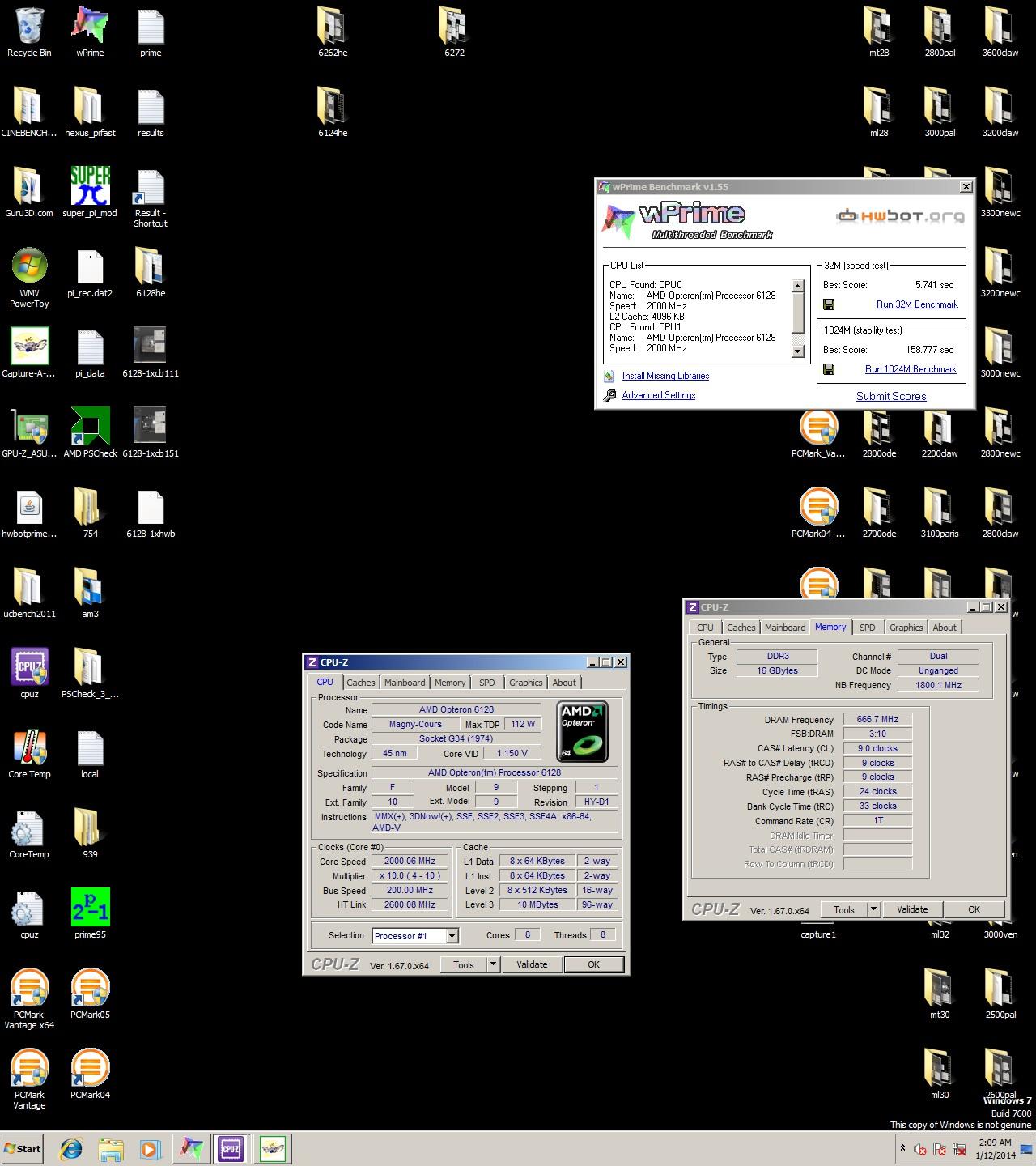
Task: Click down arrow of wPrime CPU List scrollbar
Action: tap(797, 351)
